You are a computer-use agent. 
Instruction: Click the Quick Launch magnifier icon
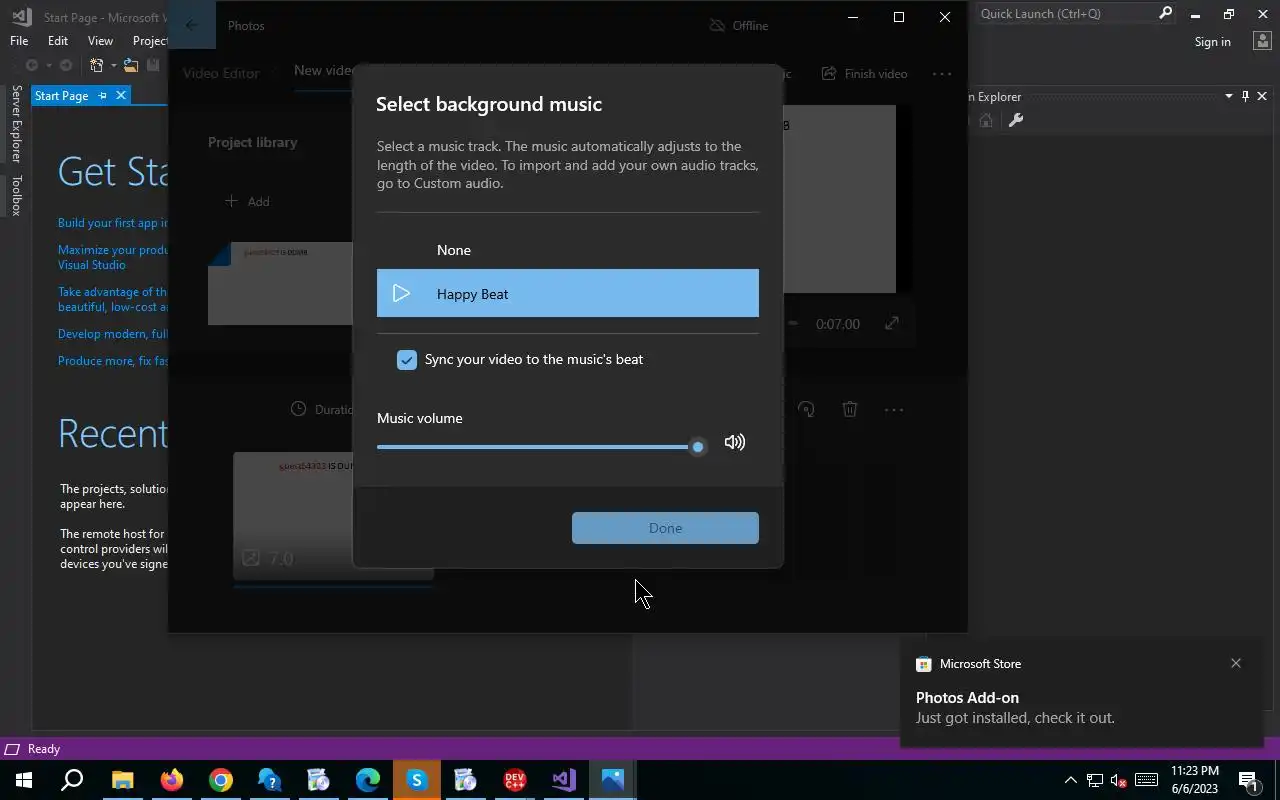1165,14
